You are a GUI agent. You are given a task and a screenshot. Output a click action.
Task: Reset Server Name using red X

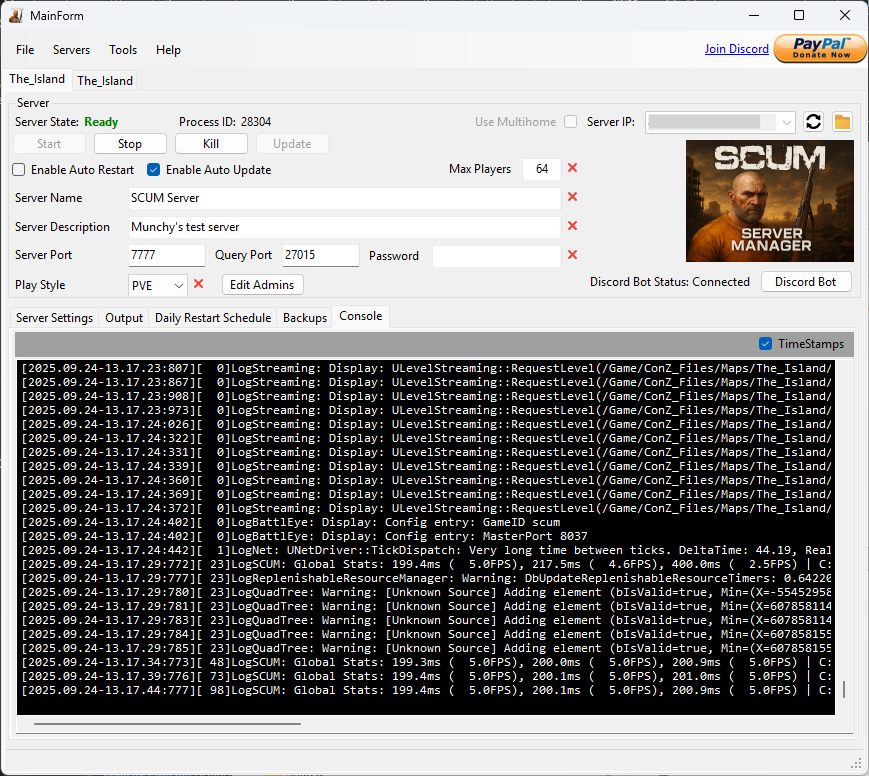click(x=572, y=197)
